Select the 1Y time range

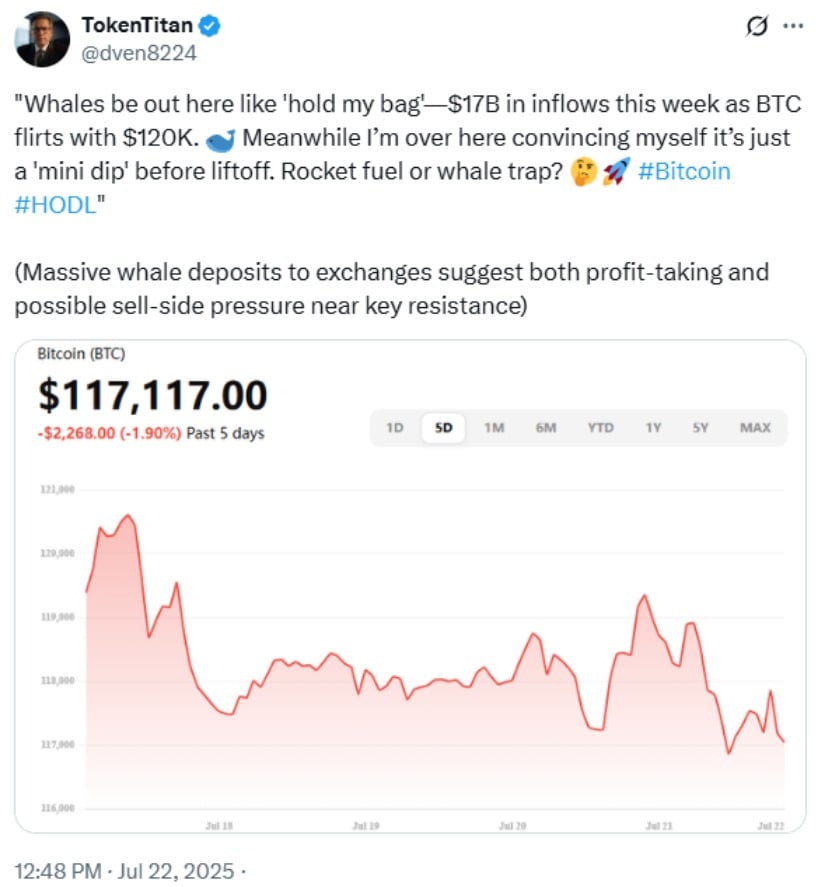654,428
